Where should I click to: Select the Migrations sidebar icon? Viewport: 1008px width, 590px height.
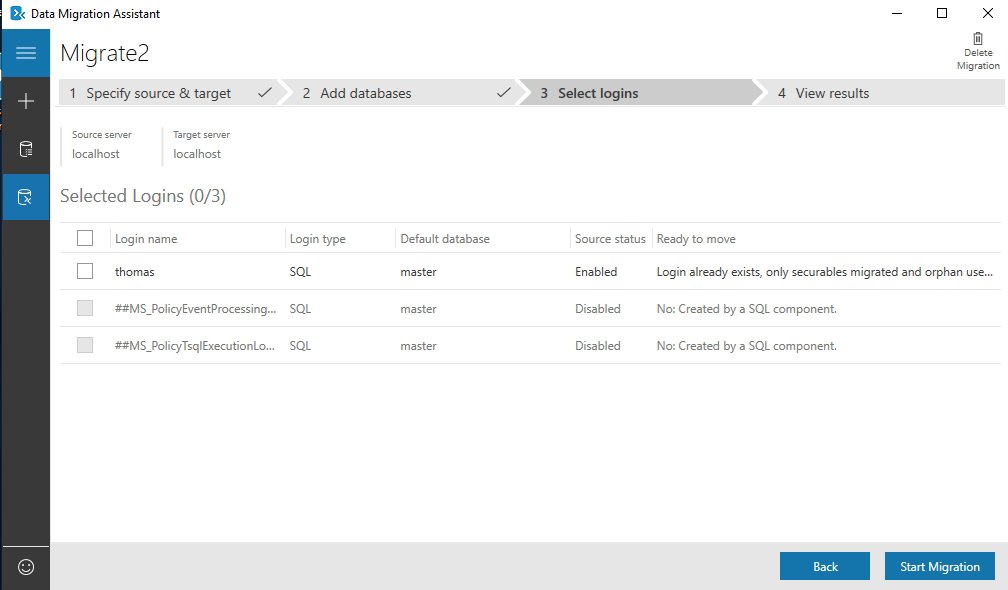[x=25, y=196]
